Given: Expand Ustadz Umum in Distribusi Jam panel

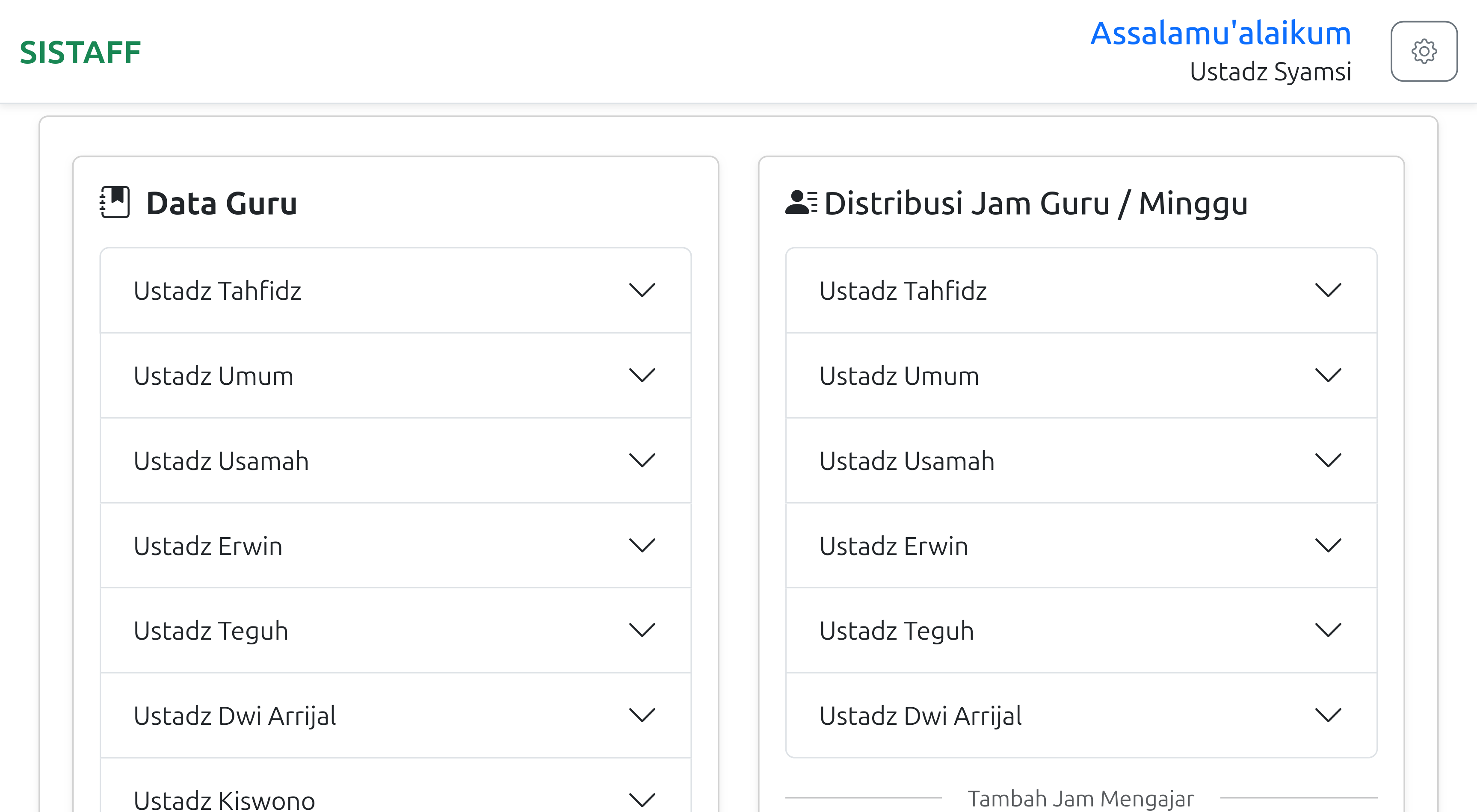Looking at the screenshot, I should click(x=1081, y=376).
